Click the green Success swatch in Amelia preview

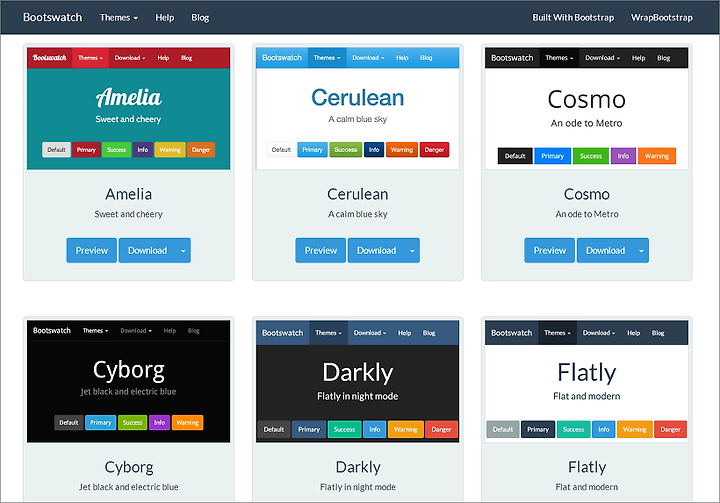[x=116, y=150]
